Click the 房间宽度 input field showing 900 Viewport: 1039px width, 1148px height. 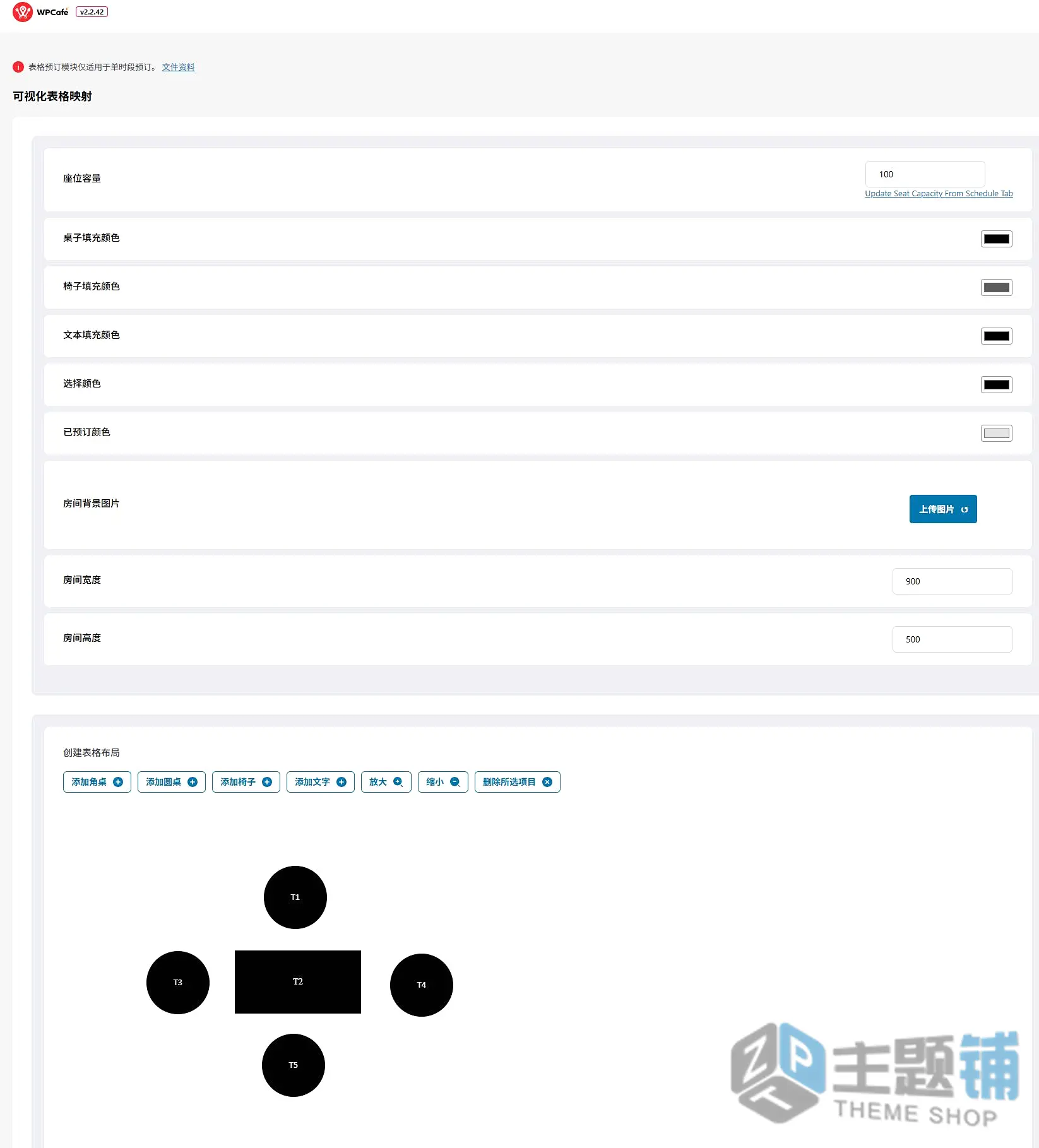952,581
